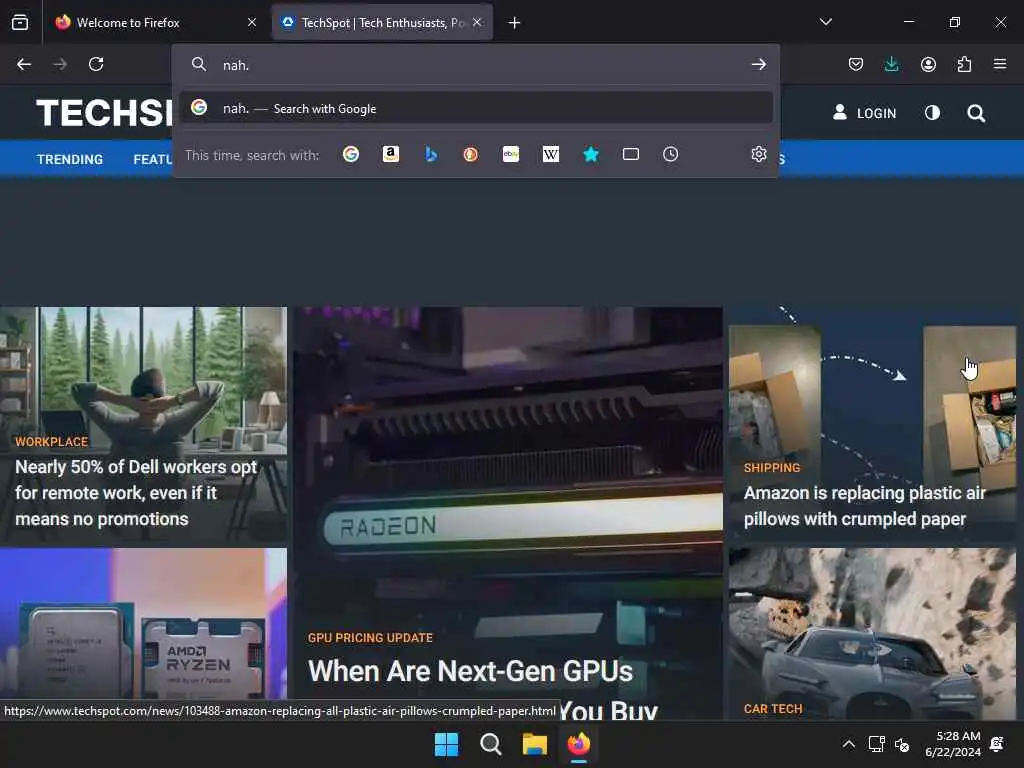Click the SHIPPING category label
This screenshot has width=1024, height=768.
point(771,468)
